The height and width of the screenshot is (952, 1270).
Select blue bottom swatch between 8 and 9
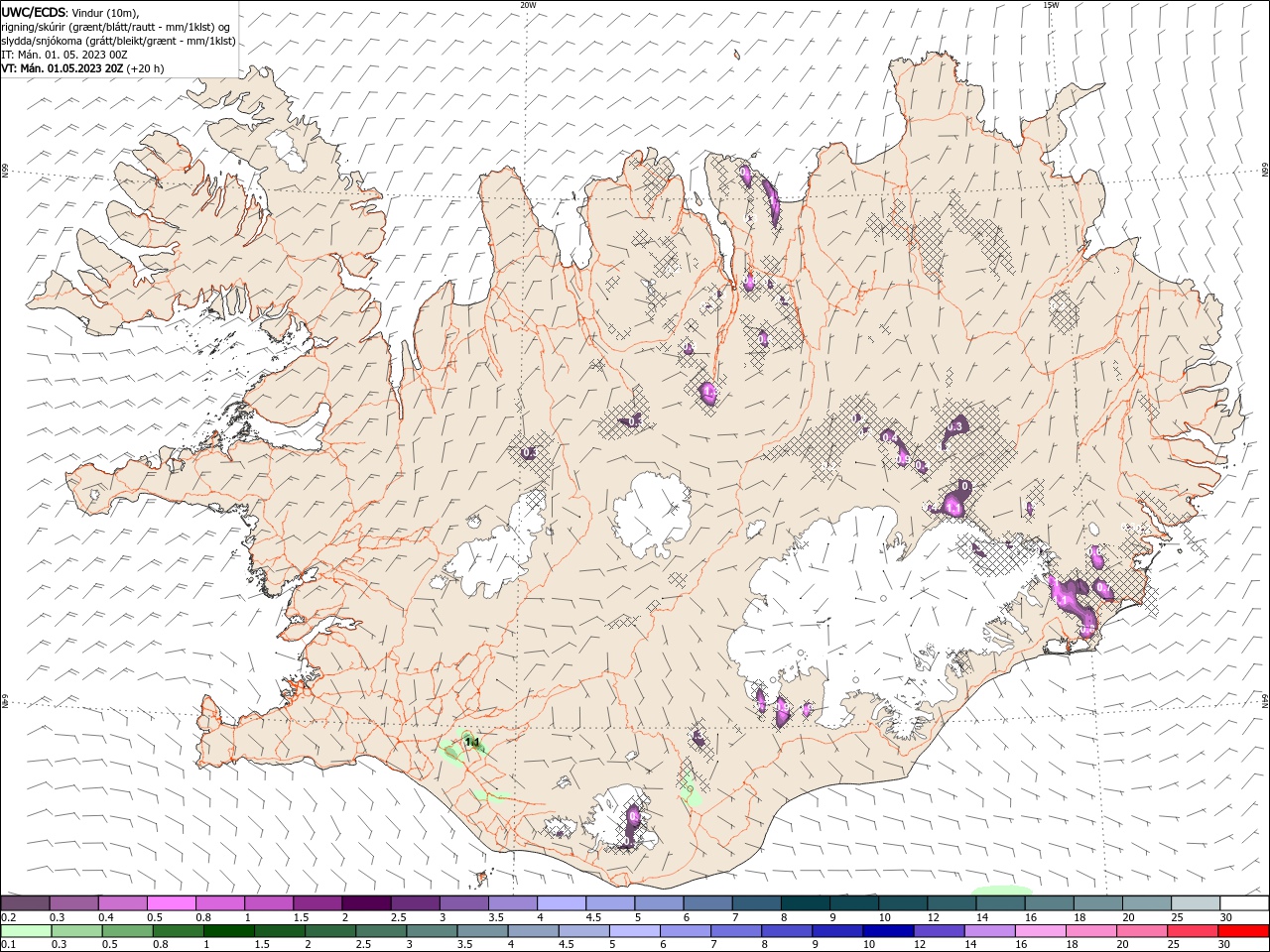click(786, 931)
